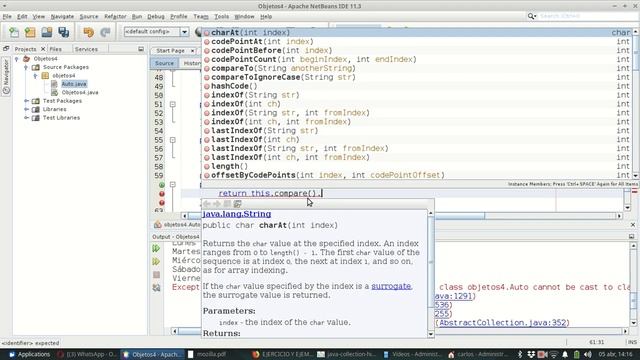
Task: Choose charAt(int index) completion item
Action: (418, 33)
